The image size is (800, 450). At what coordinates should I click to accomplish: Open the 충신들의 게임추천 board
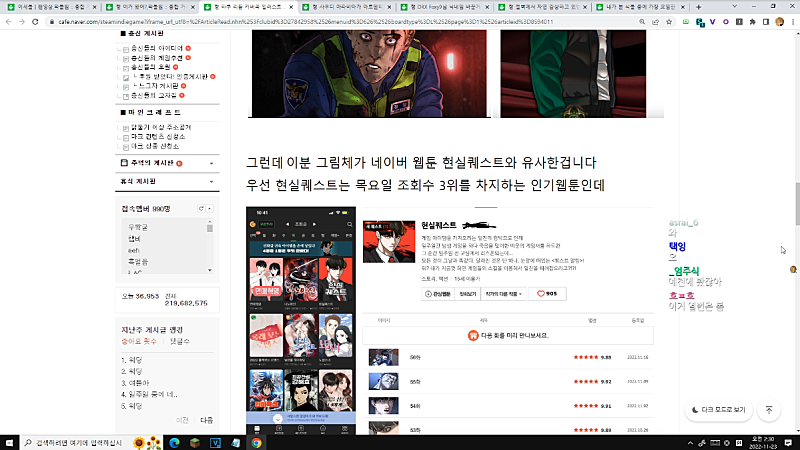[157, 58]
